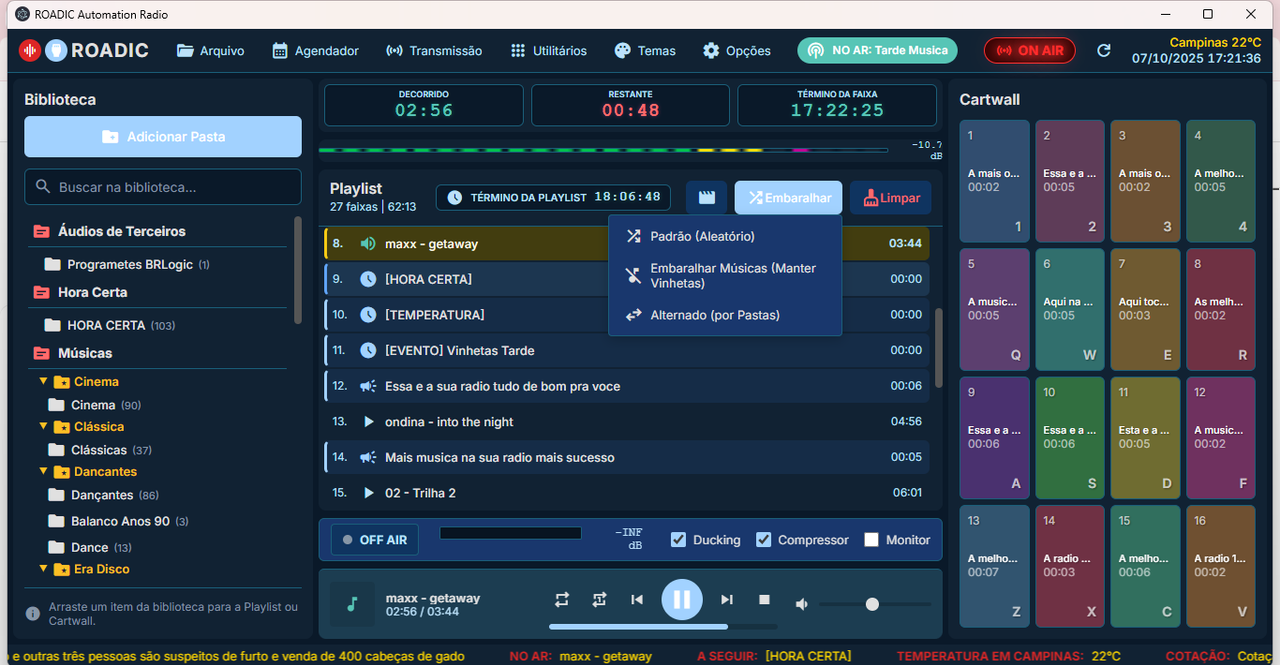Trigger cartwall pad Q A music...

(x=994, y=309)
